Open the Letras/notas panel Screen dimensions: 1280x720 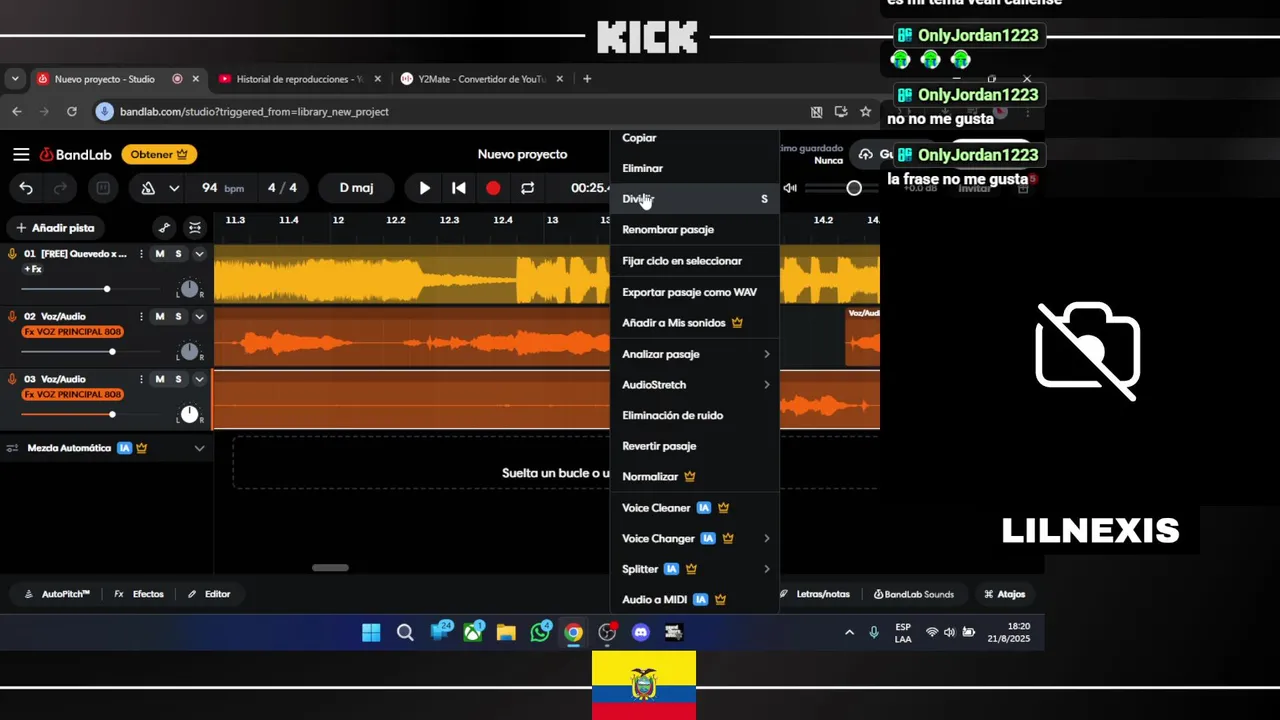pos(814,594)
